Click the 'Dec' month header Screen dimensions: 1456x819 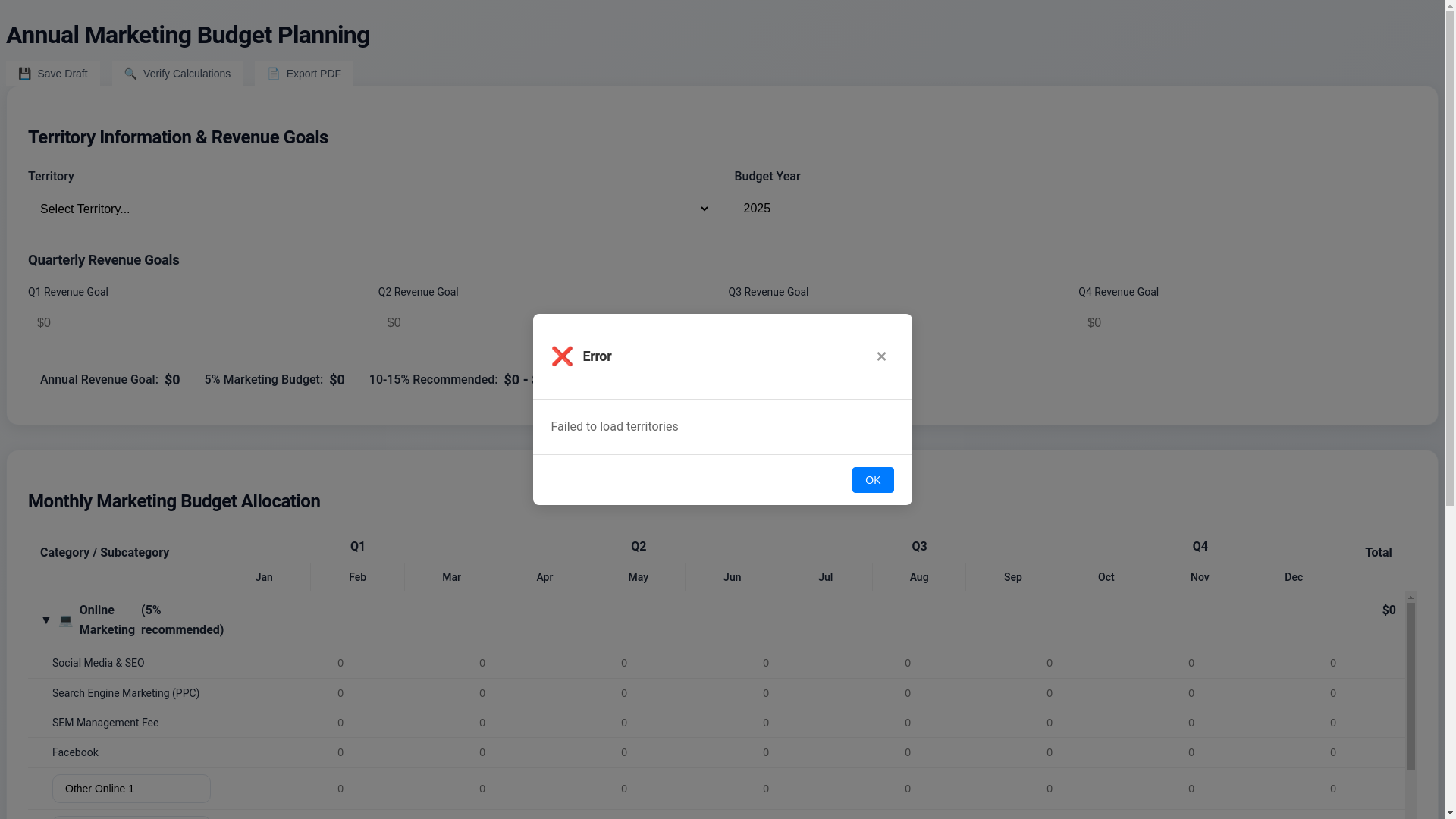coord(1294,577)
